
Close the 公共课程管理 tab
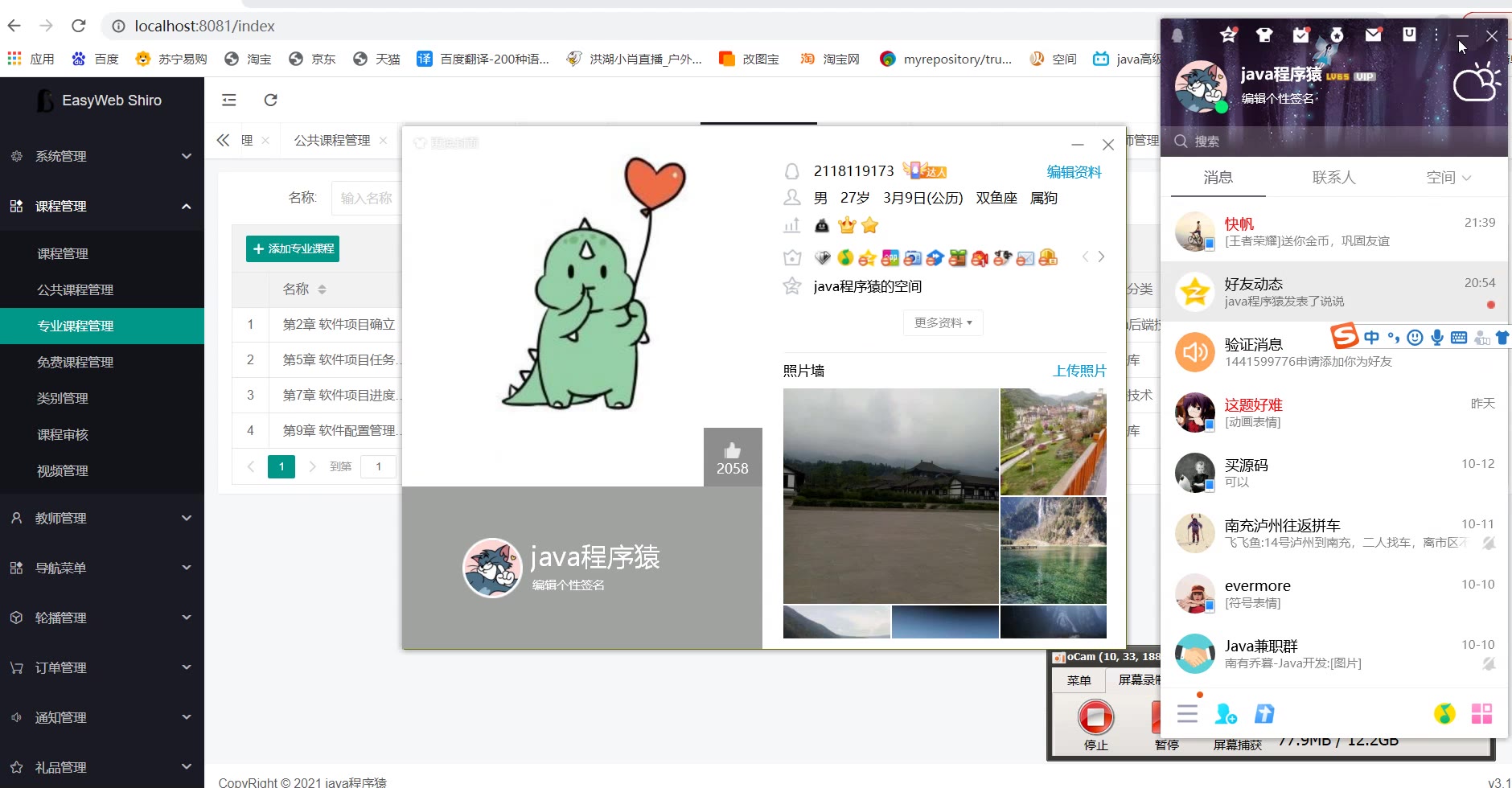pos(383,140)
